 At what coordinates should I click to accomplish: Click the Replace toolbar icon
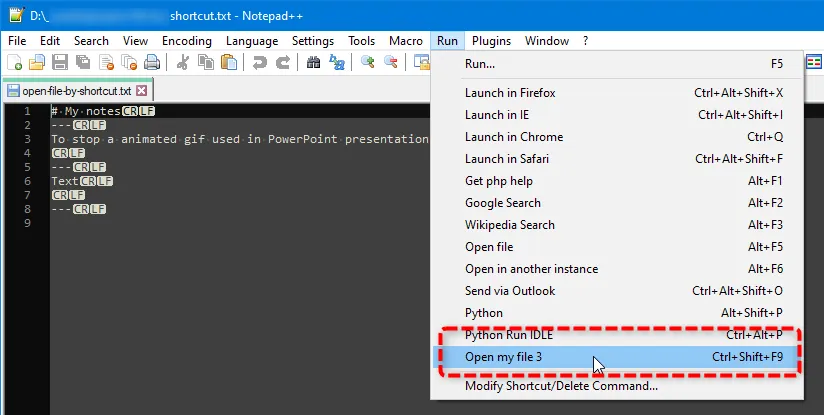click(x=337, y=63)
